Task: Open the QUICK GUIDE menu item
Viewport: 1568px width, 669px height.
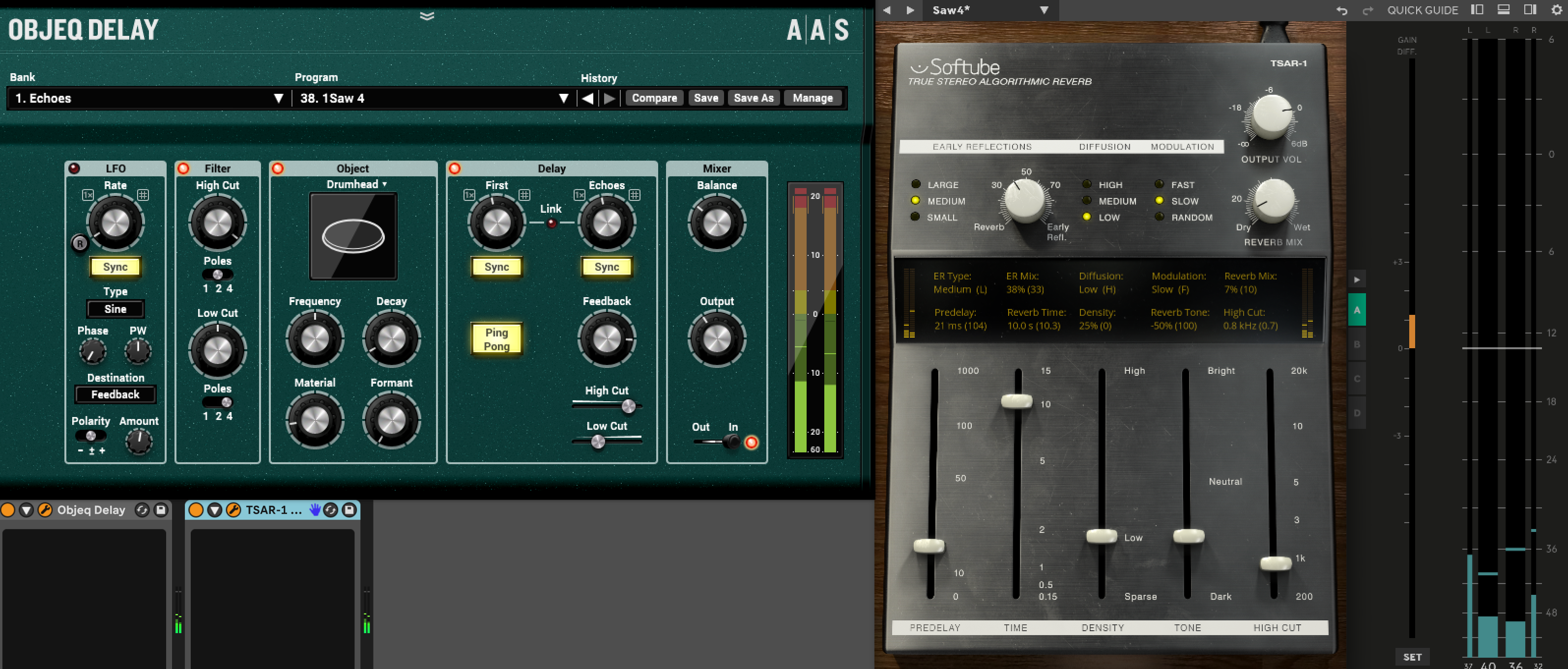Action: point(1422,10)
